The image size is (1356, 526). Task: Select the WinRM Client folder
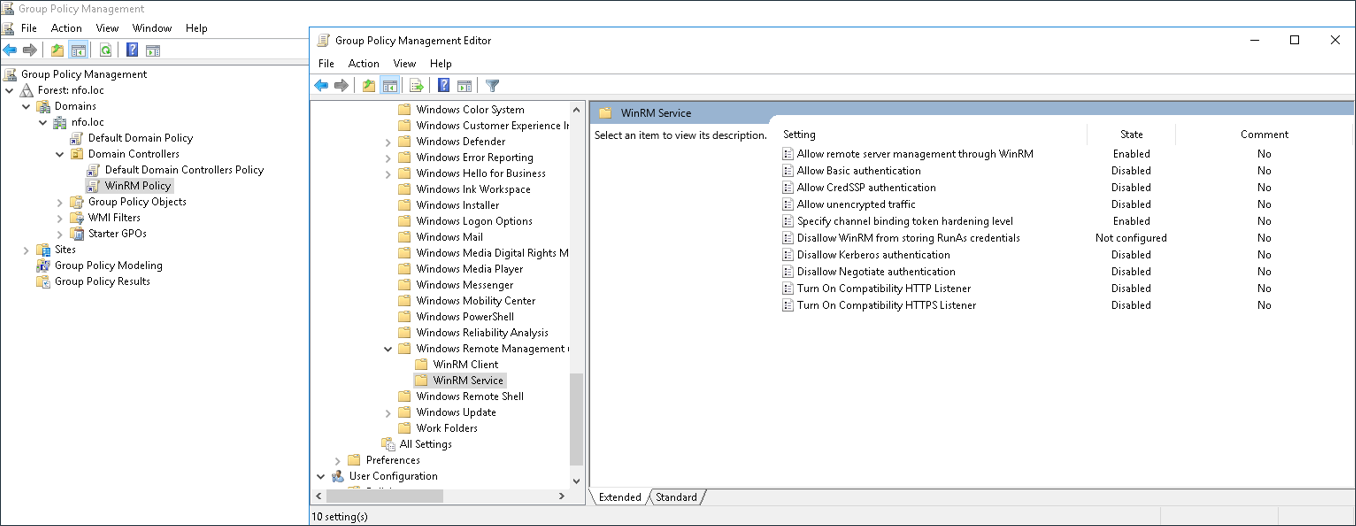465,365
